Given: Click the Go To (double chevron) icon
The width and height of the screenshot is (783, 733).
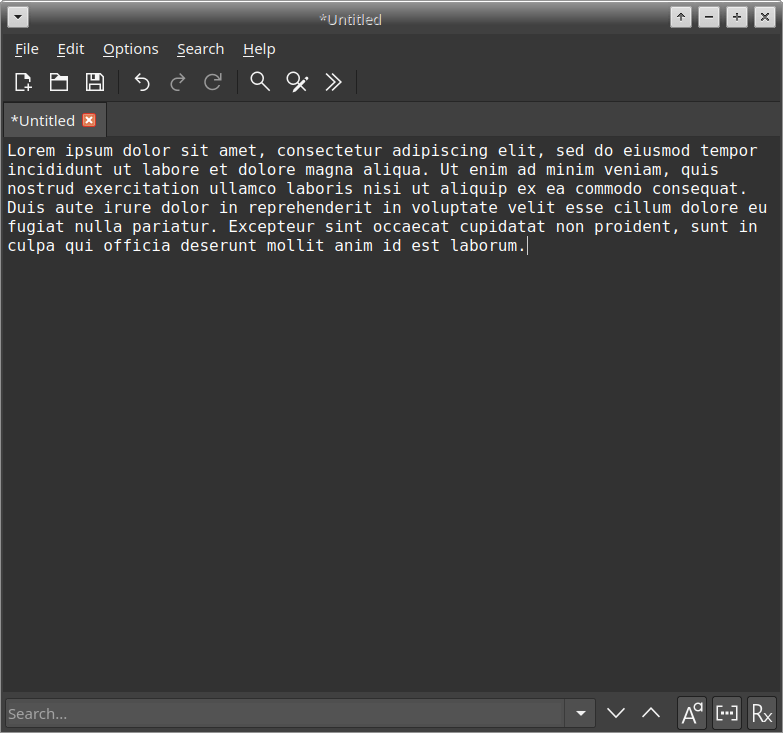Looking at the screenshot, I should coord(333,82).
